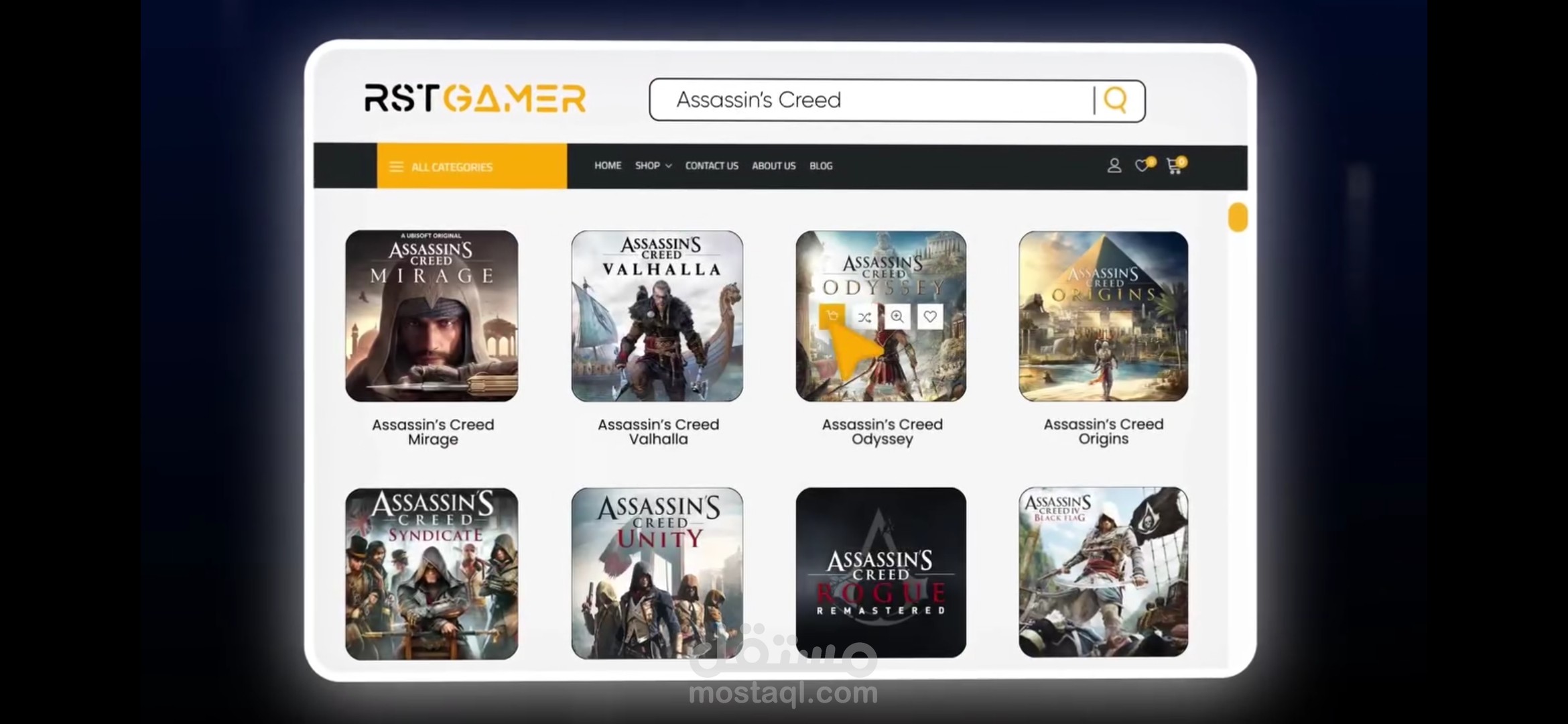Open the Blog page
The image size is (1568, 724).
coord(821,166)
